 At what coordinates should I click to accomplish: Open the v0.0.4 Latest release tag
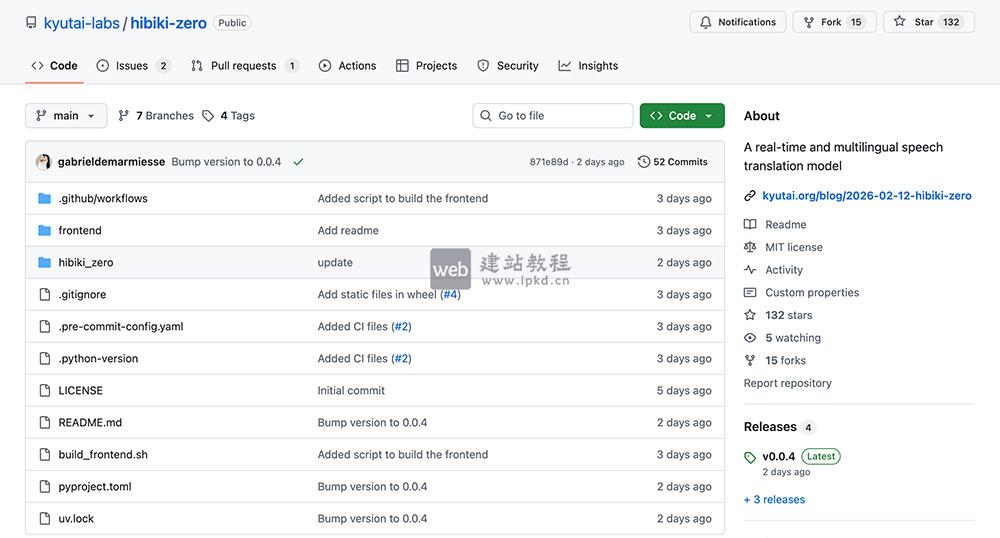tap(779, 456)
